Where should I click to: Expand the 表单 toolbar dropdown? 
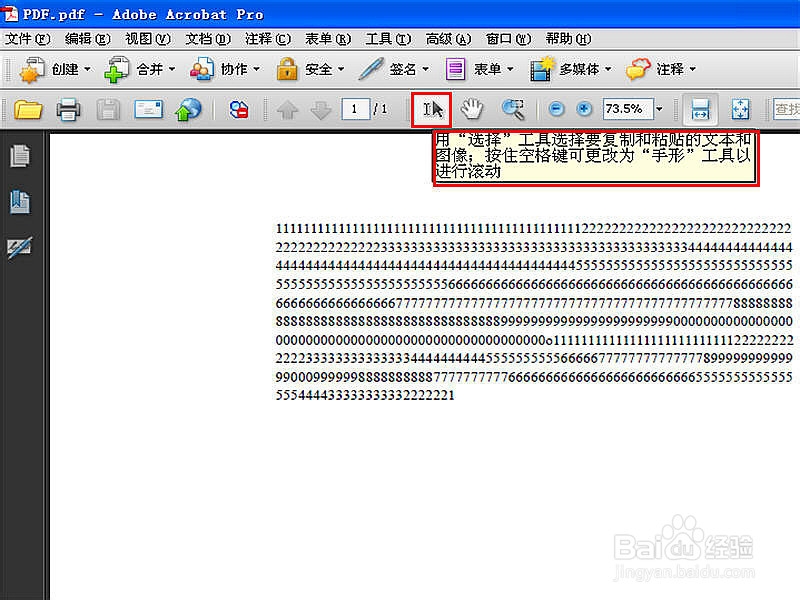[510, 69]
